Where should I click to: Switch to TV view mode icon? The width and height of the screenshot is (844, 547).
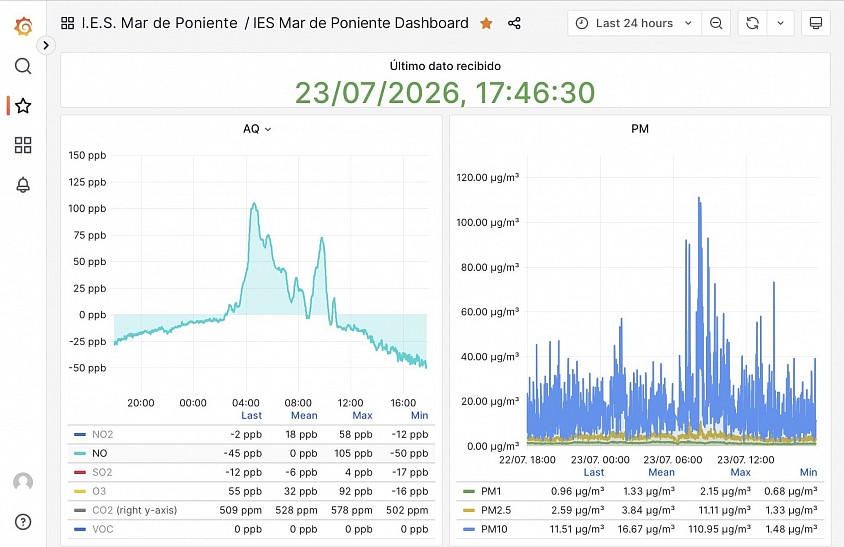[815, 23]
